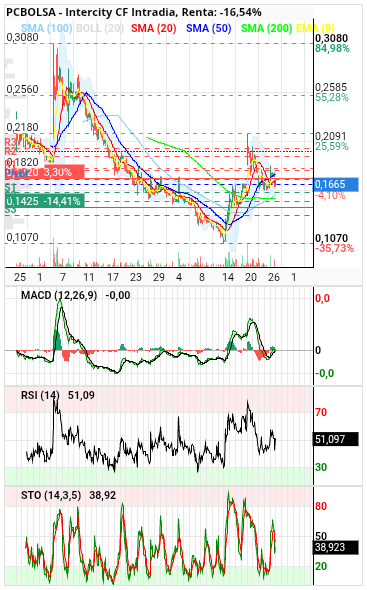Viewport: 367px width, 590px height.
Task: Click the S3 support label
Action: pos(10,210)
